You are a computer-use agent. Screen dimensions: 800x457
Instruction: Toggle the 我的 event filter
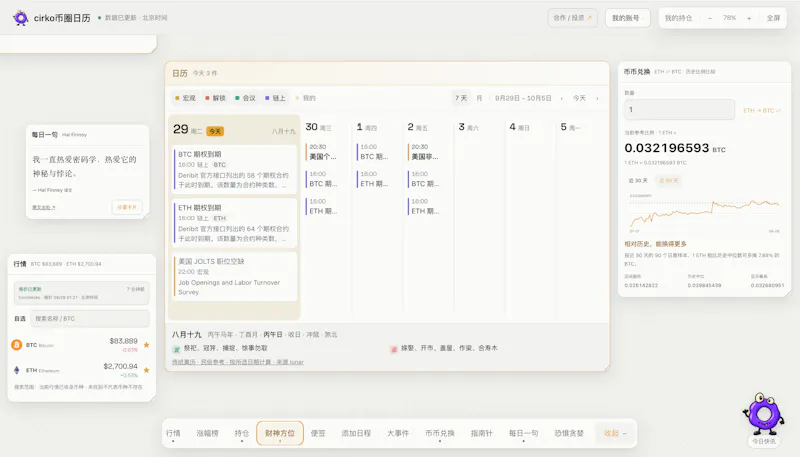(306, 98)
